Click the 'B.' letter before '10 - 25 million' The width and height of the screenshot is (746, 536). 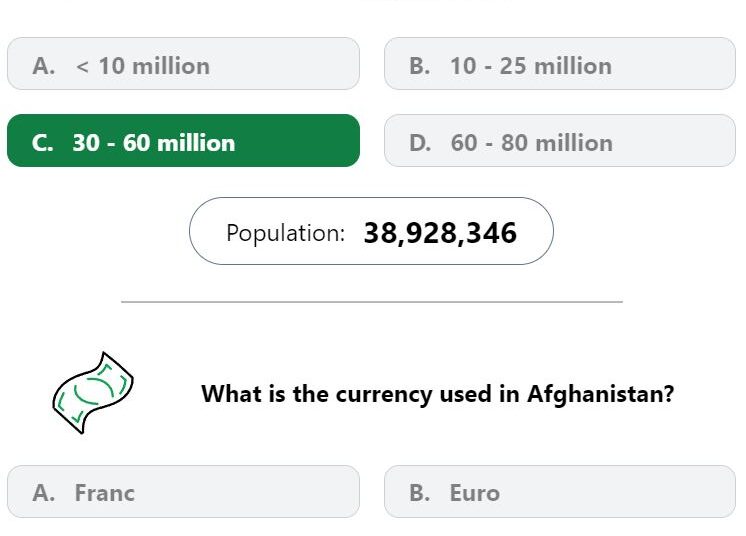[x=420, y=66]
